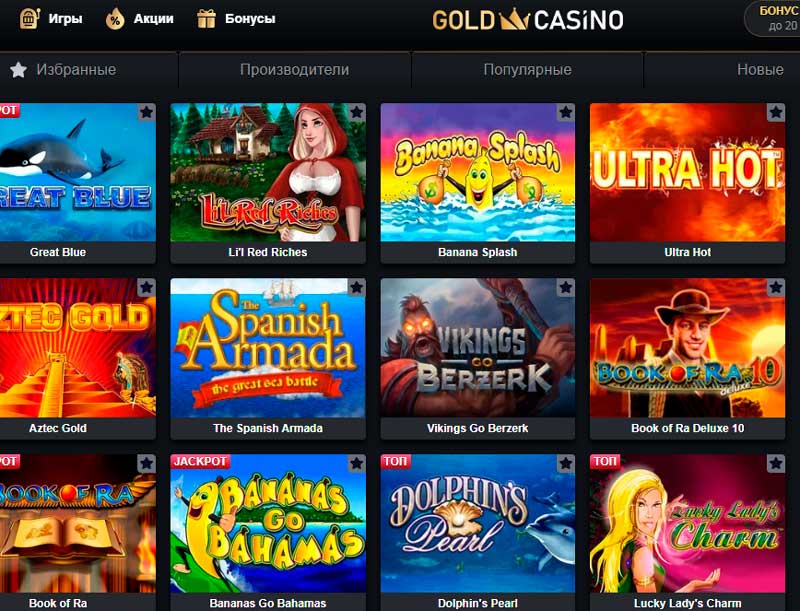Add Vikings Go Berzerk to favorites
This screenshot has height=611, width=800.
coord(566,288)
